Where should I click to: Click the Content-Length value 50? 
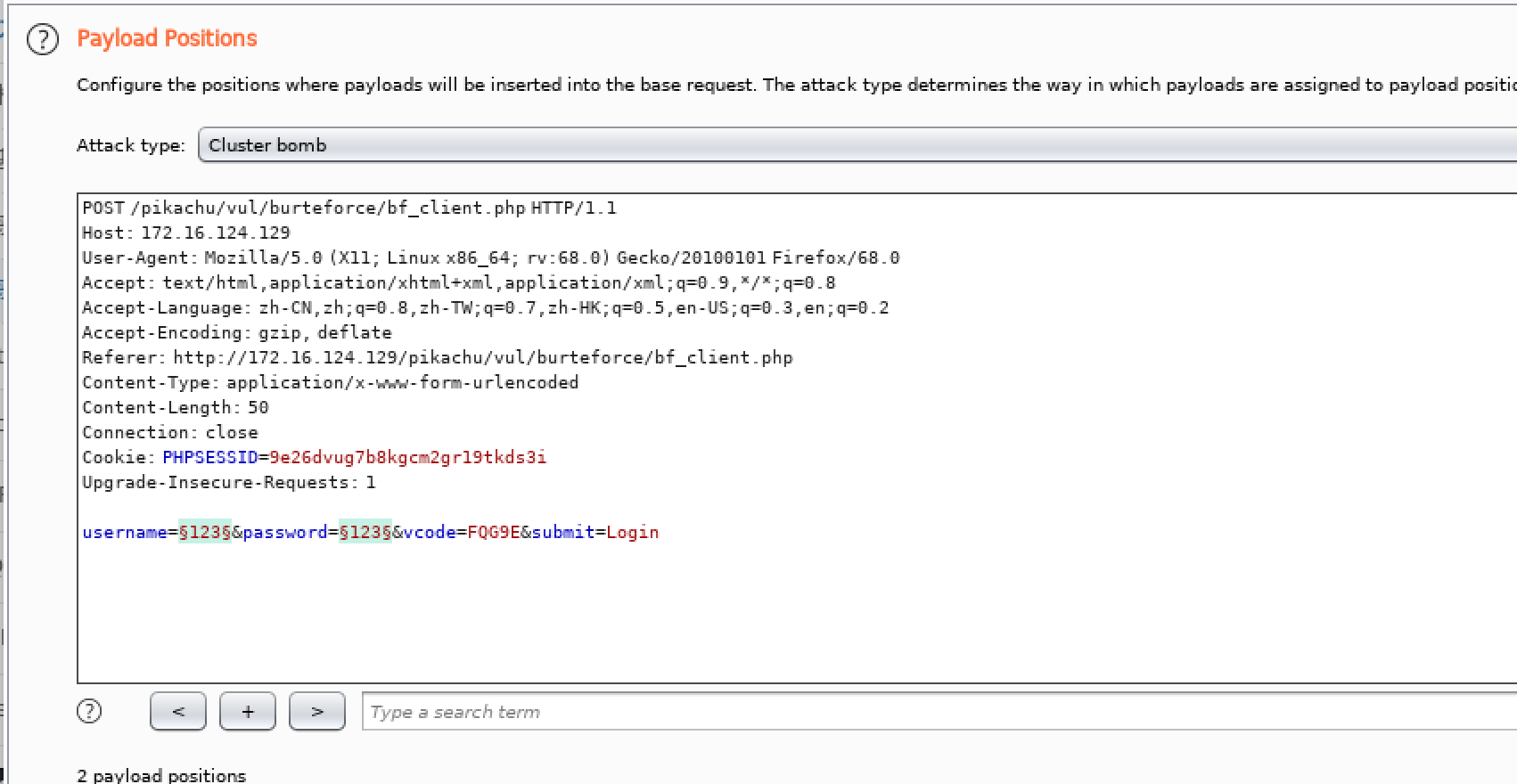258,407
